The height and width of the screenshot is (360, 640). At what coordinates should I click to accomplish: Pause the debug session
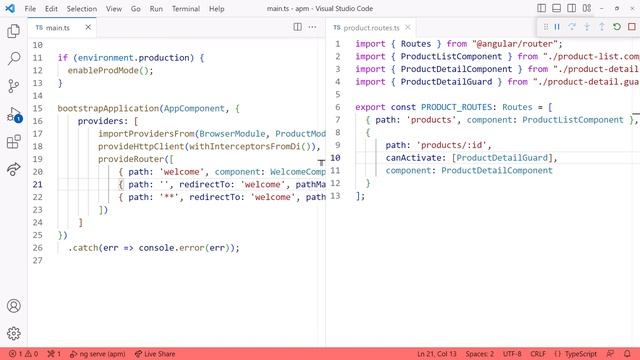(557, 27)
